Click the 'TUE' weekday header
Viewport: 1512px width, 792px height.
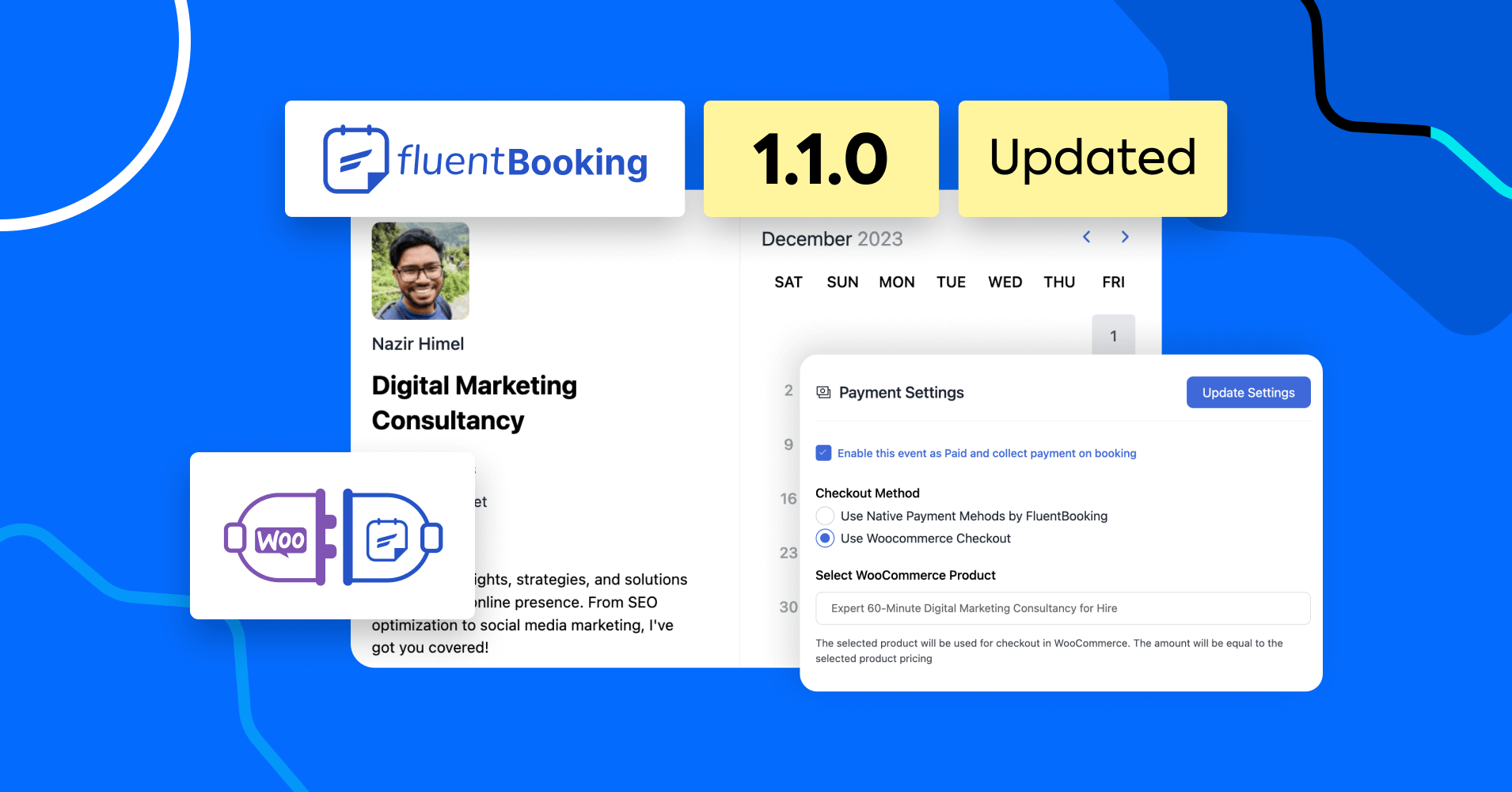pos(951,282)
